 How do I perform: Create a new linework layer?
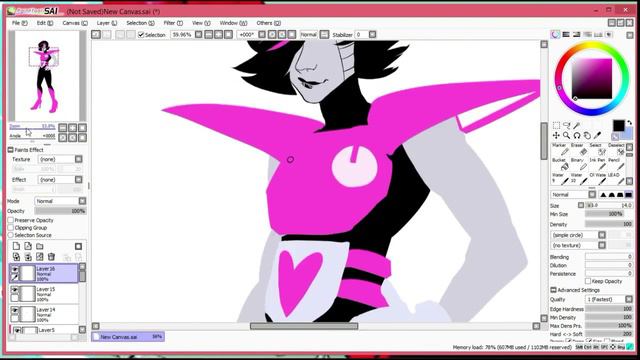tap(28, 246)
